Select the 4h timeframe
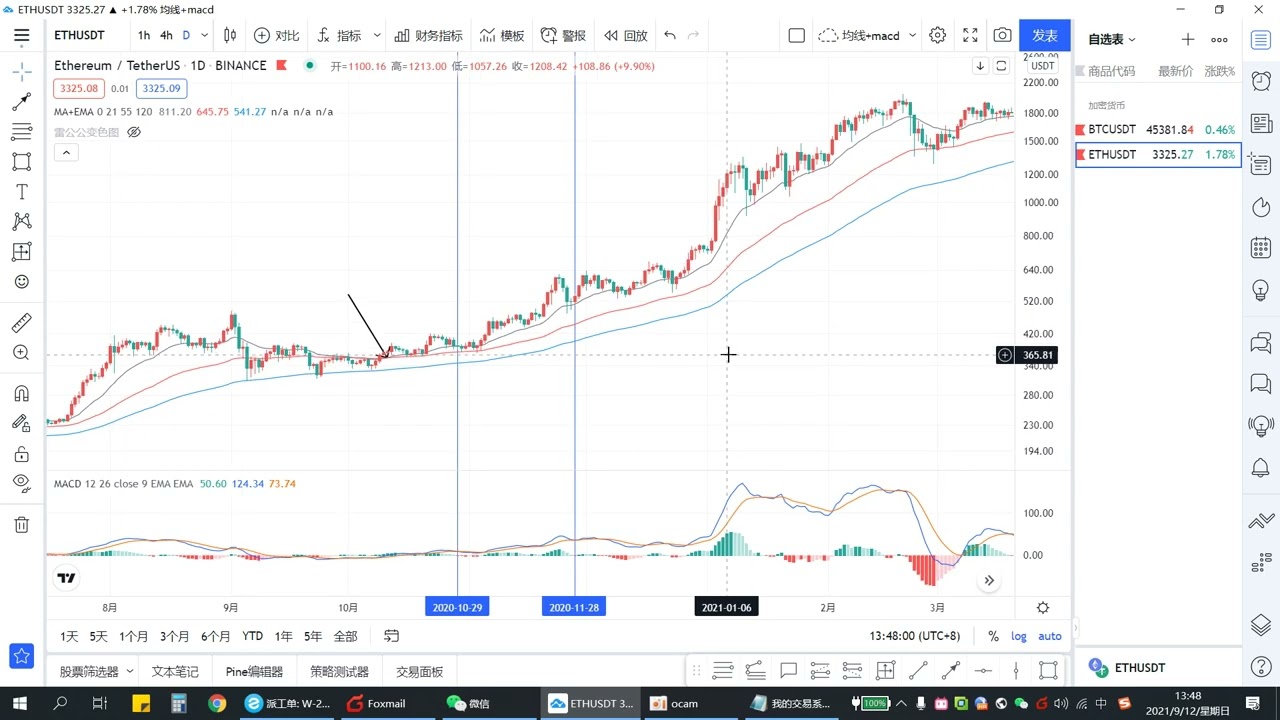 166,35
